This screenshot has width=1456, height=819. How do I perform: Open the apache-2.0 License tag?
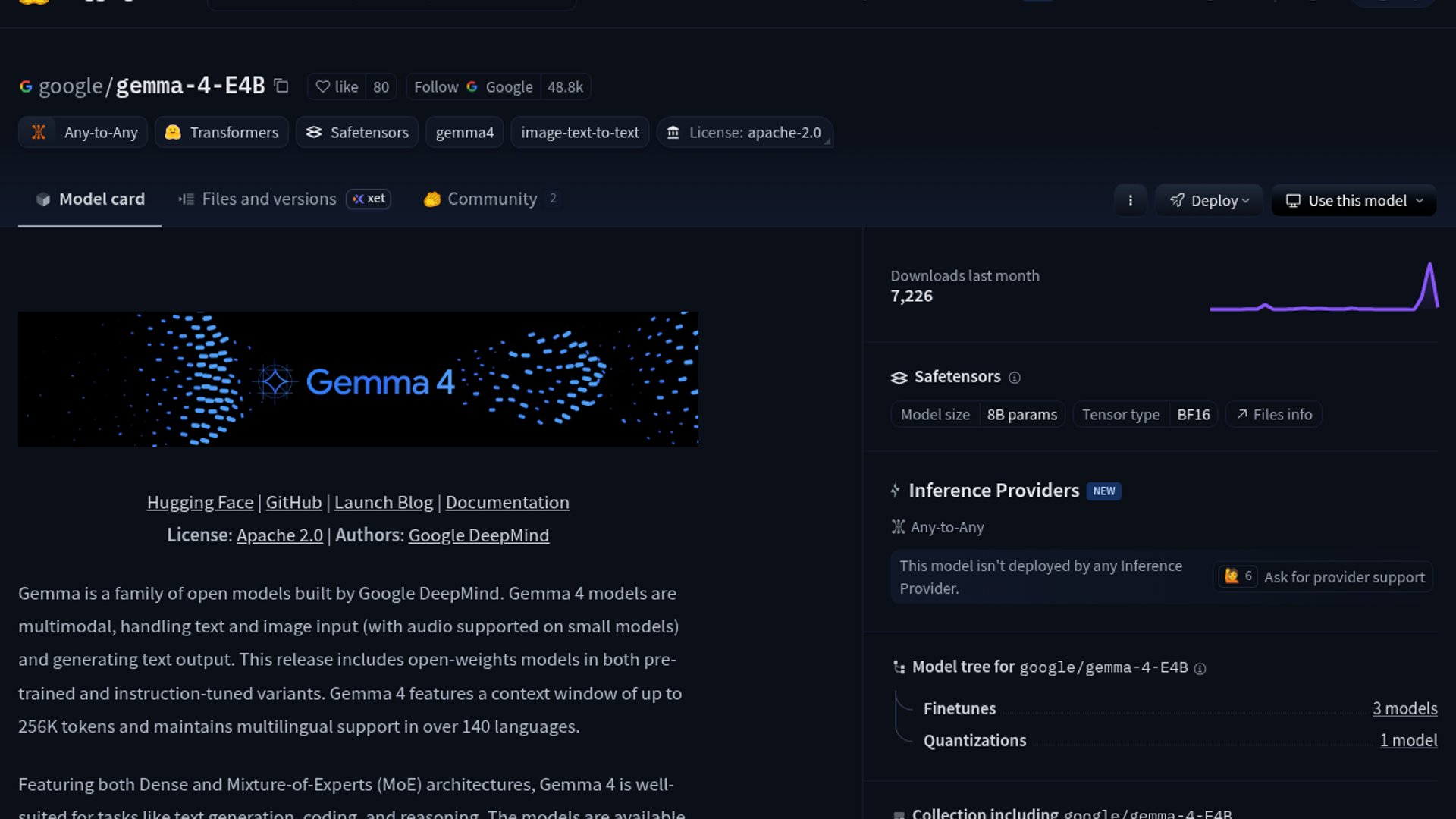(x=745, y=132)
